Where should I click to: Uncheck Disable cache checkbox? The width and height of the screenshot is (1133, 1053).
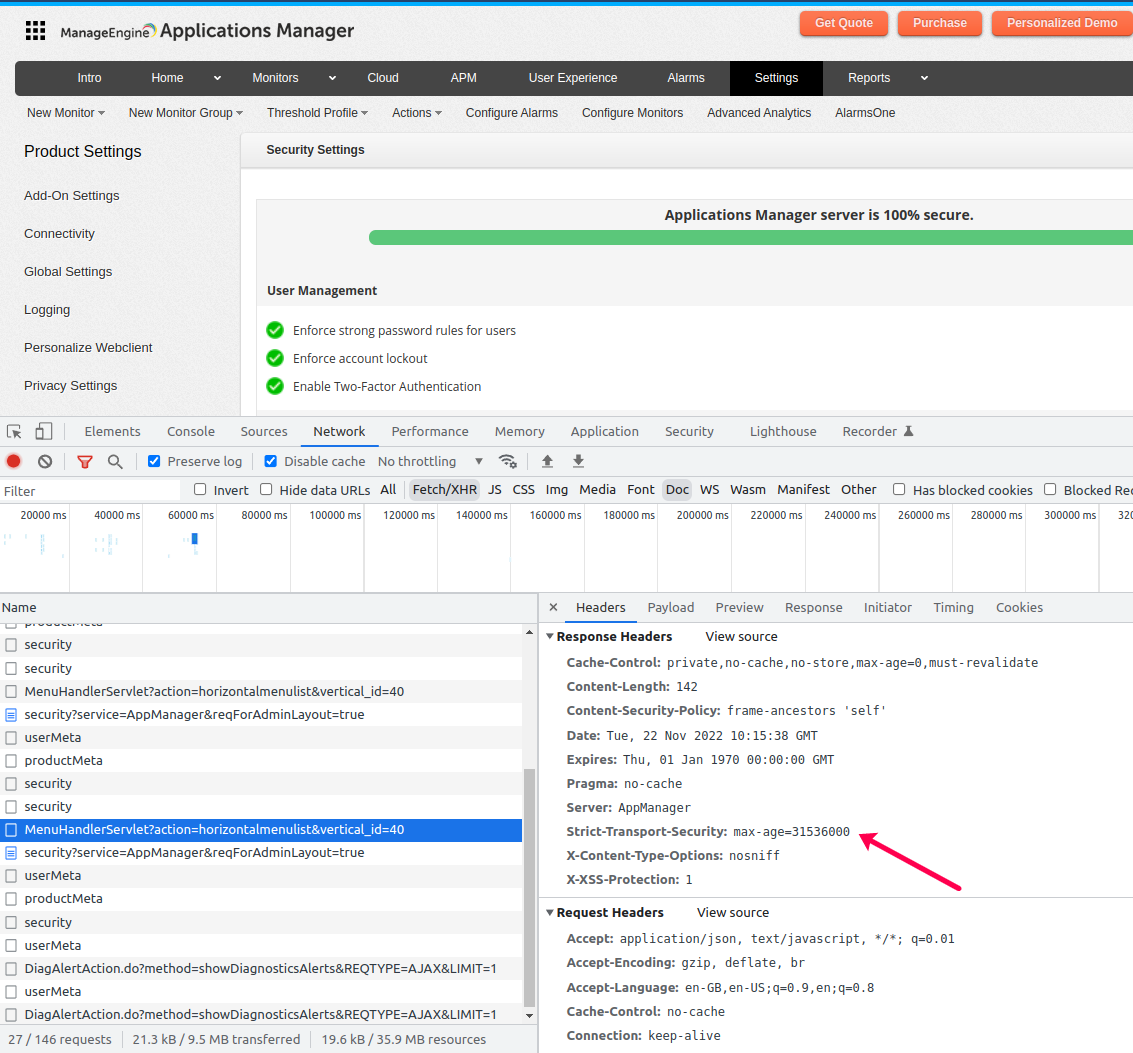[x=271, y=461]
